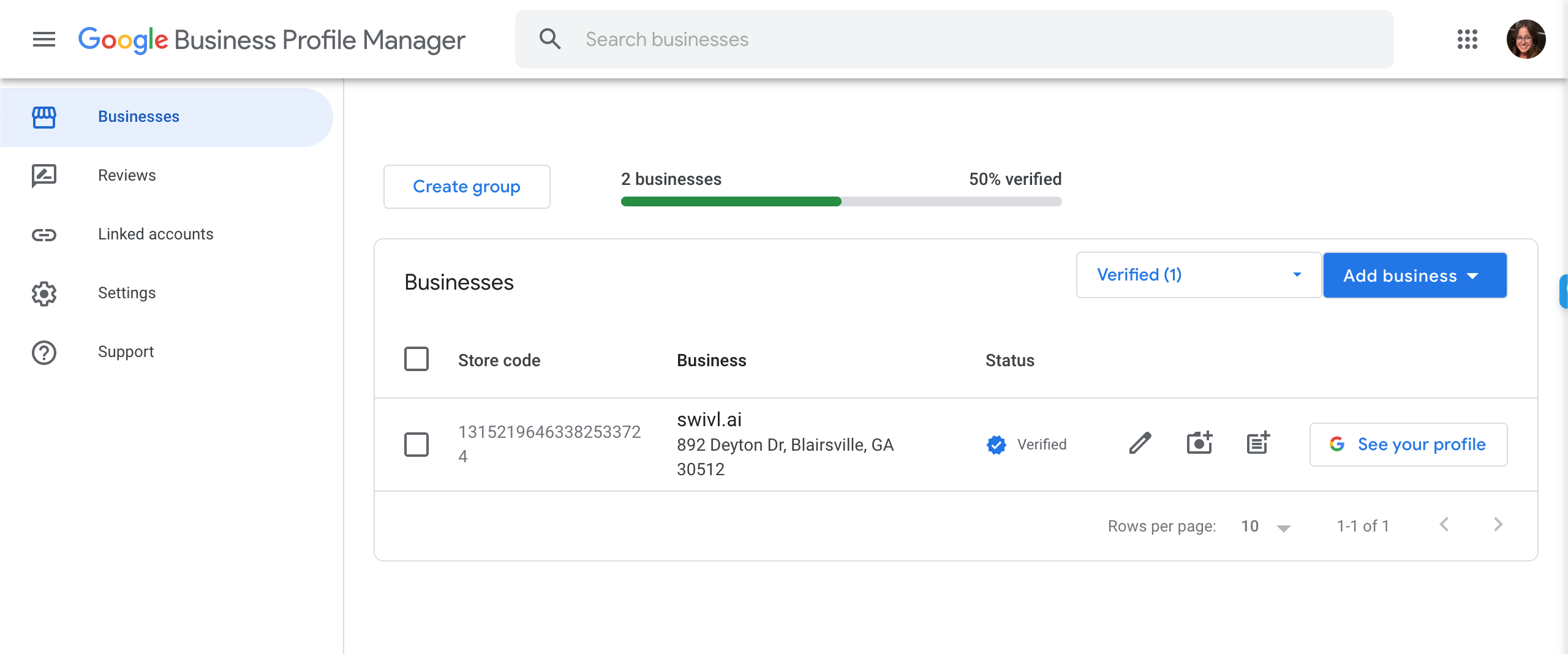Open the account profile avatar
The image size is (1568, 654).
click(1525, 39)
